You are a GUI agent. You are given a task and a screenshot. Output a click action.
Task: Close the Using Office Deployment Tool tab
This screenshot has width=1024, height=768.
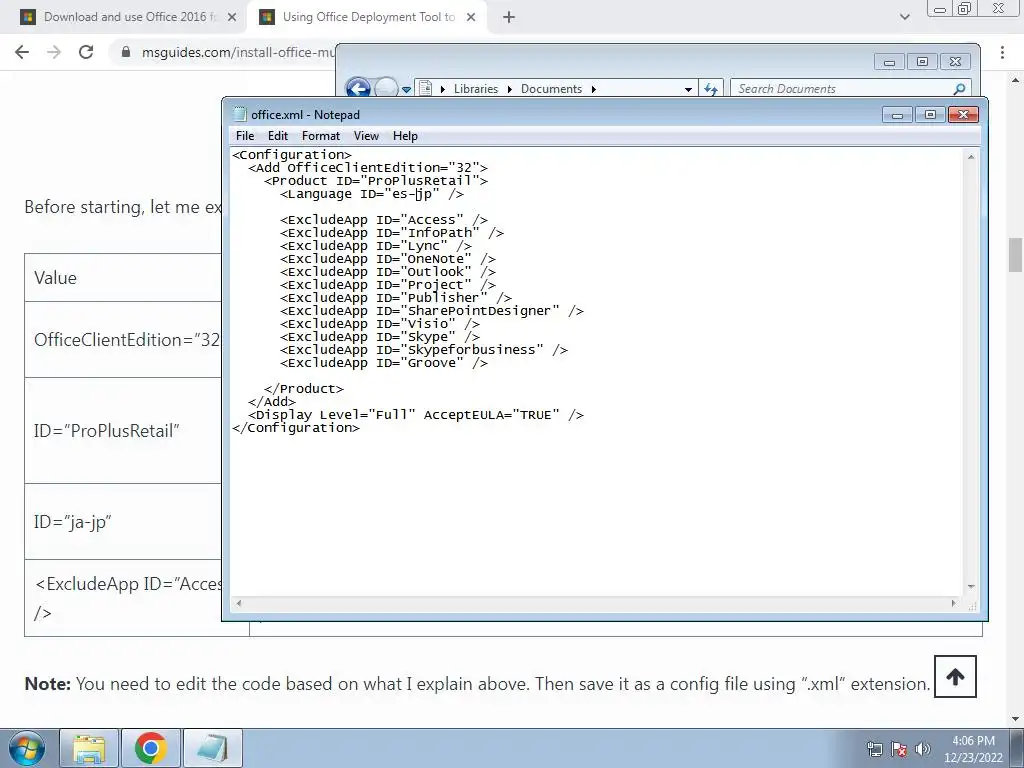tap(471, 18)
